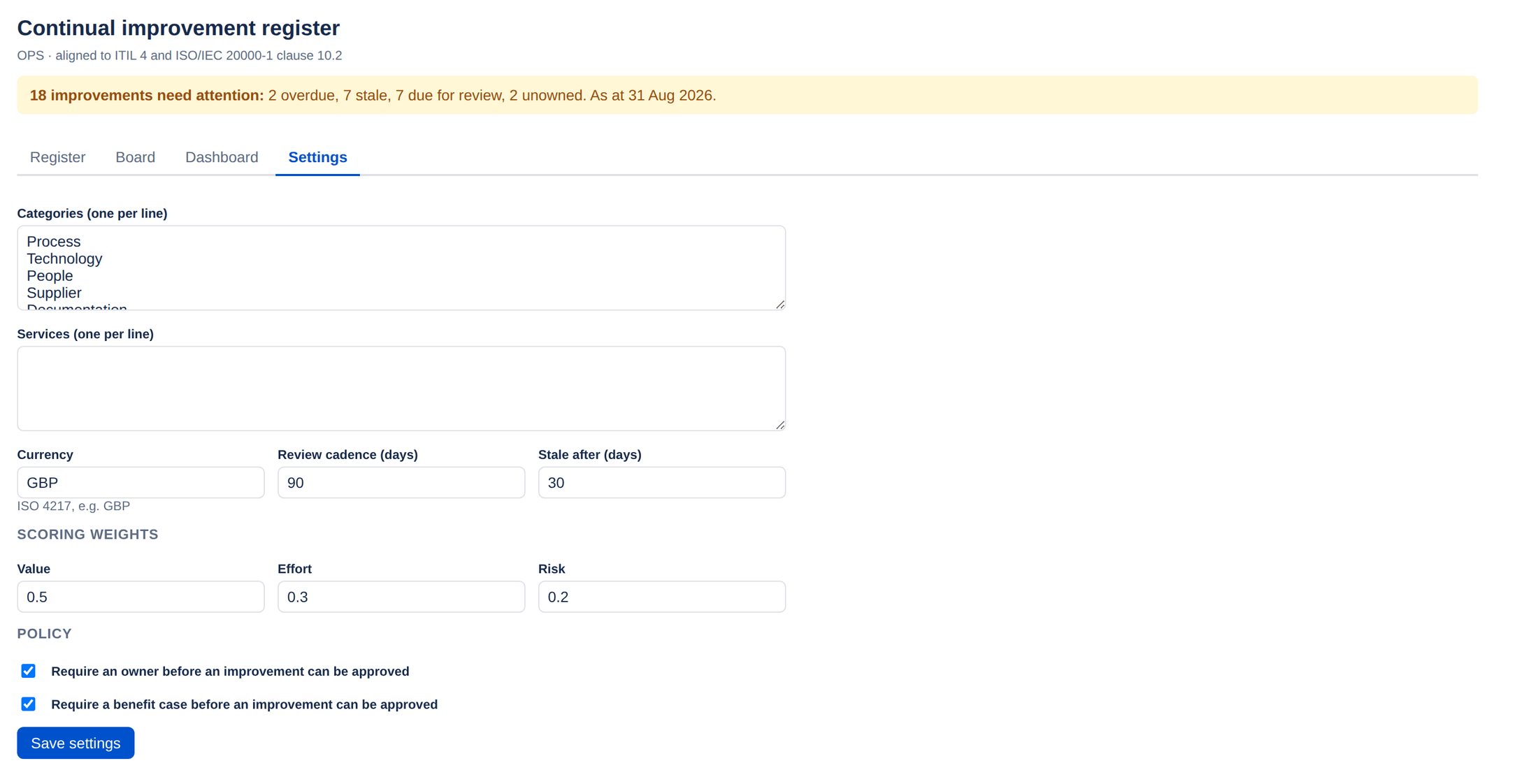Image resolution: width=1538 pixels, height=784 pixels.
Task: Uncheck the require a benefit case checkbox
Action: point(28,704)
